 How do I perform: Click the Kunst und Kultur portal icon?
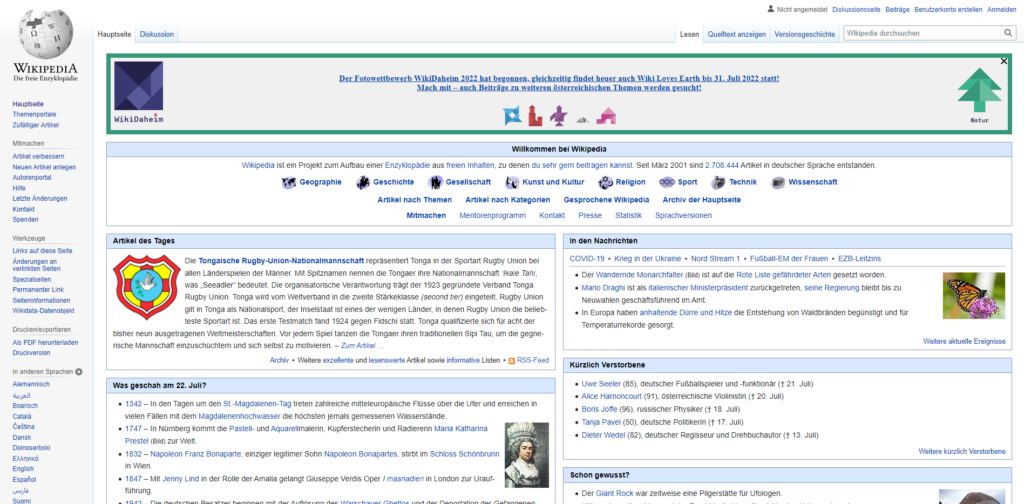pos(512,183)
